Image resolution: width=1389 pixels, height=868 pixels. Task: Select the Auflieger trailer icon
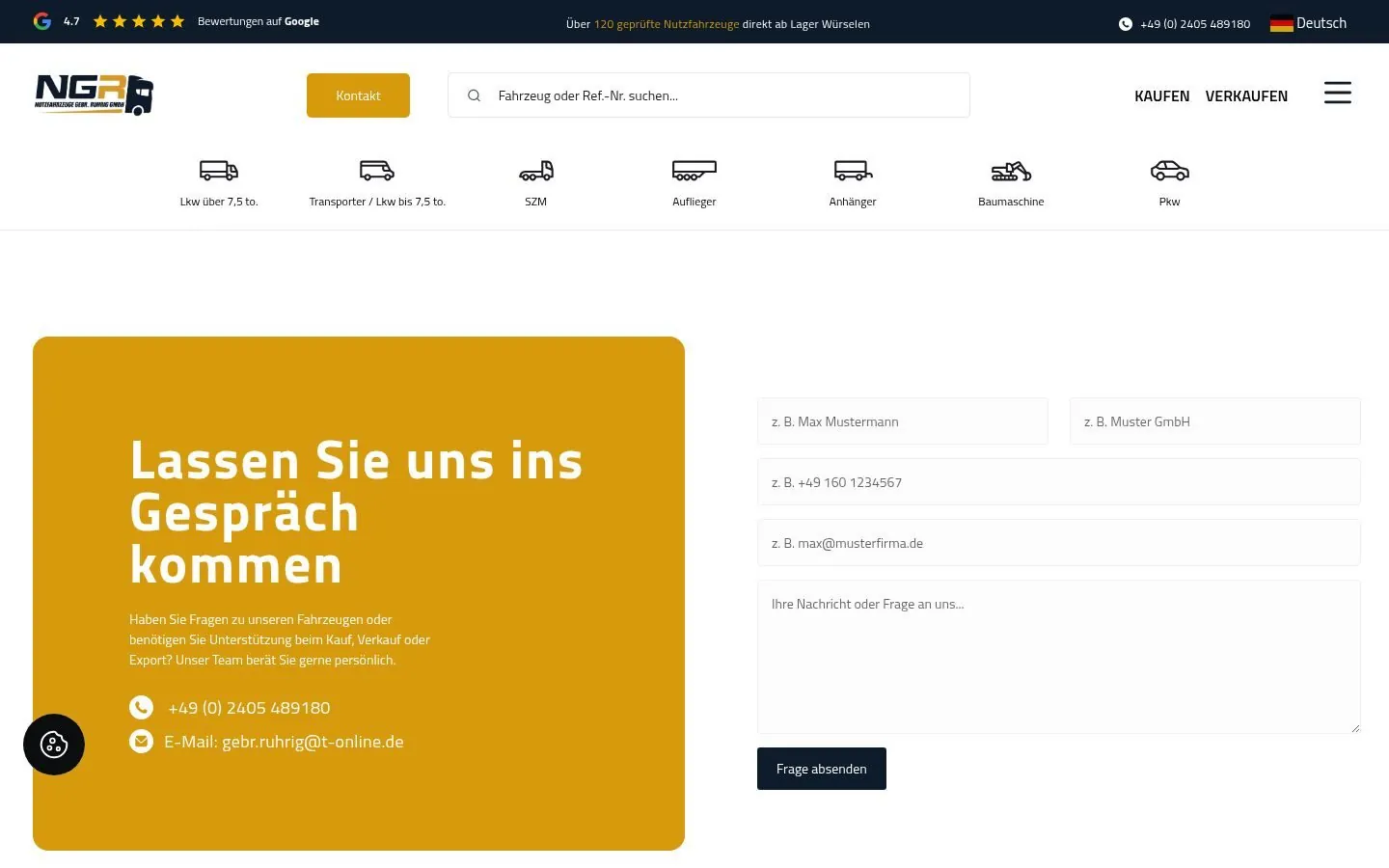tap(694, 171)
